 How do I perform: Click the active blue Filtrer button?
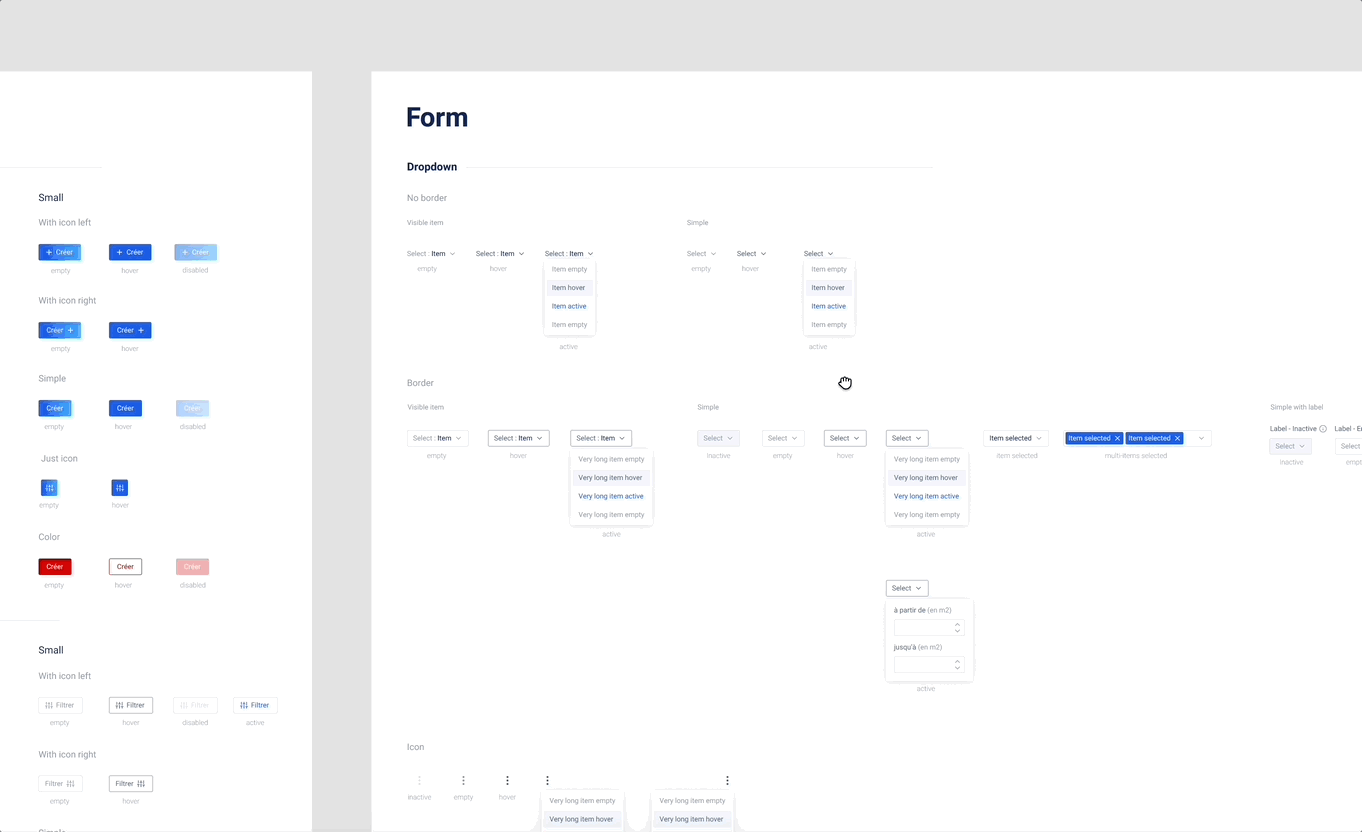tap(255, 705)
